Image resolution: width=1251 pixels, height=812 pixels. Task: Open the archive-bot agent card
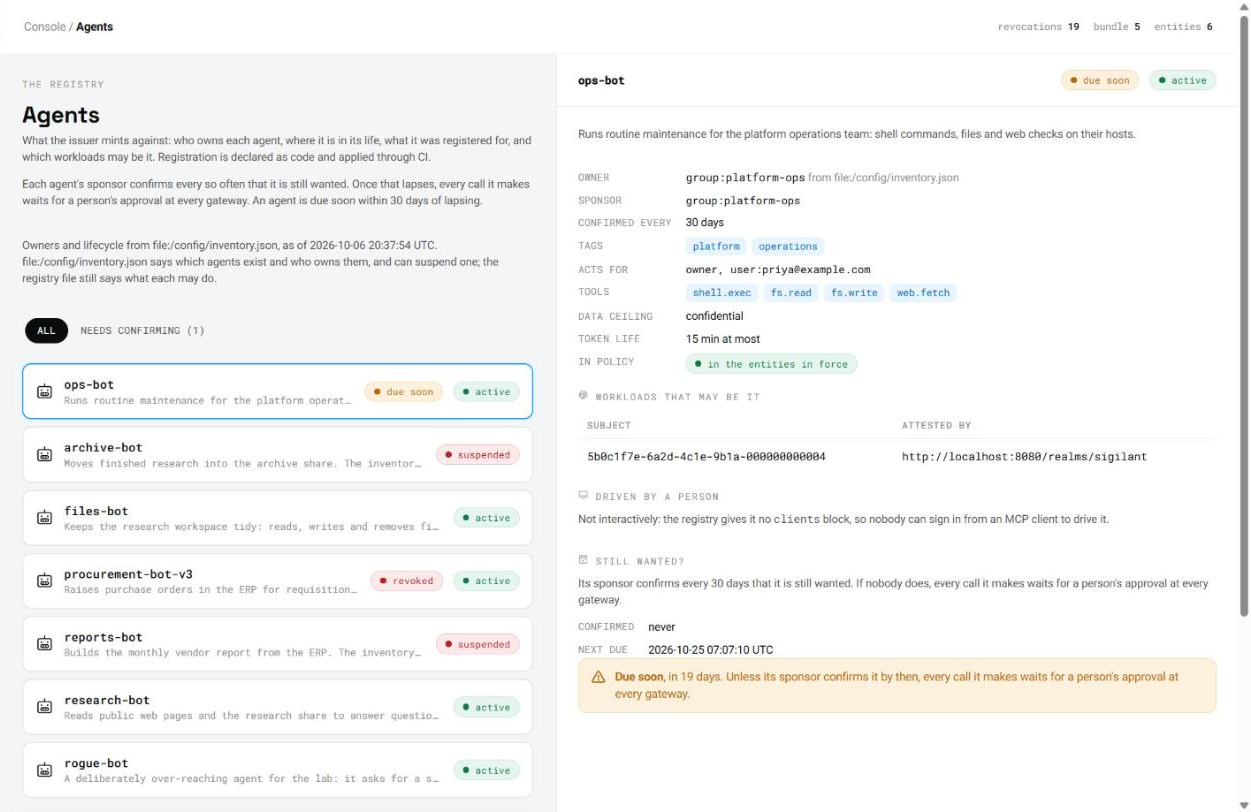click(x=277, y=455)
